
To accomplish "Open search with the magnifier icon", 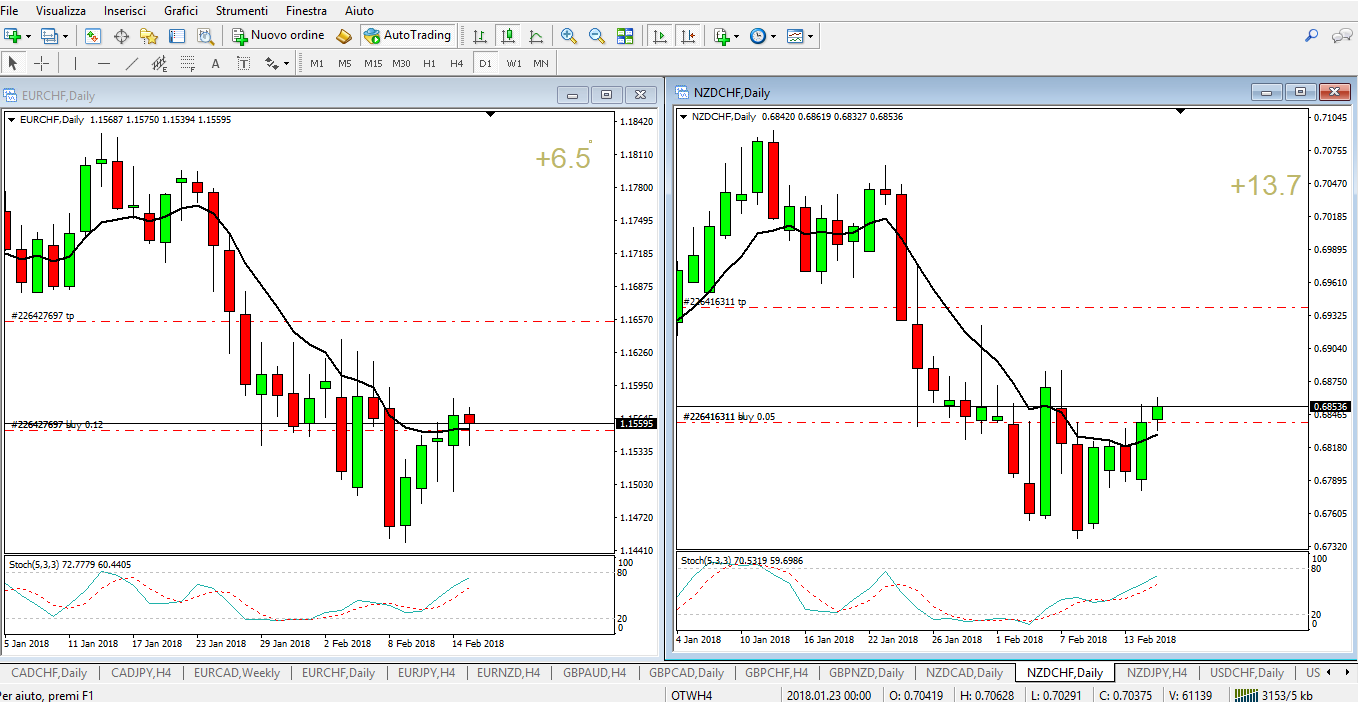I will pyautogui.click(x=1312, y=36).
